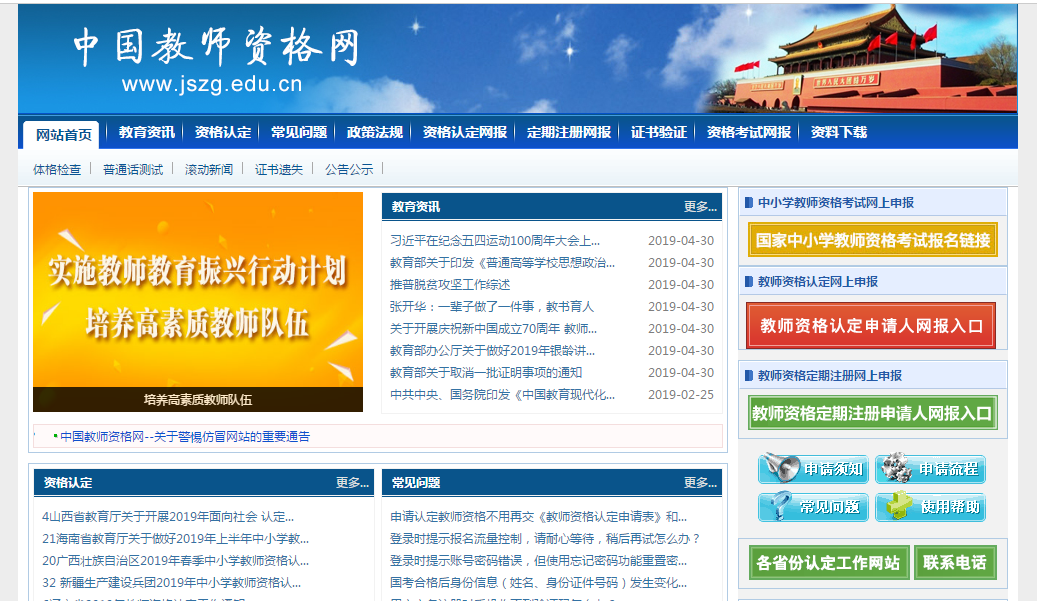Click the 教师资格认定网上申报 section heading

tap(818, 282)
